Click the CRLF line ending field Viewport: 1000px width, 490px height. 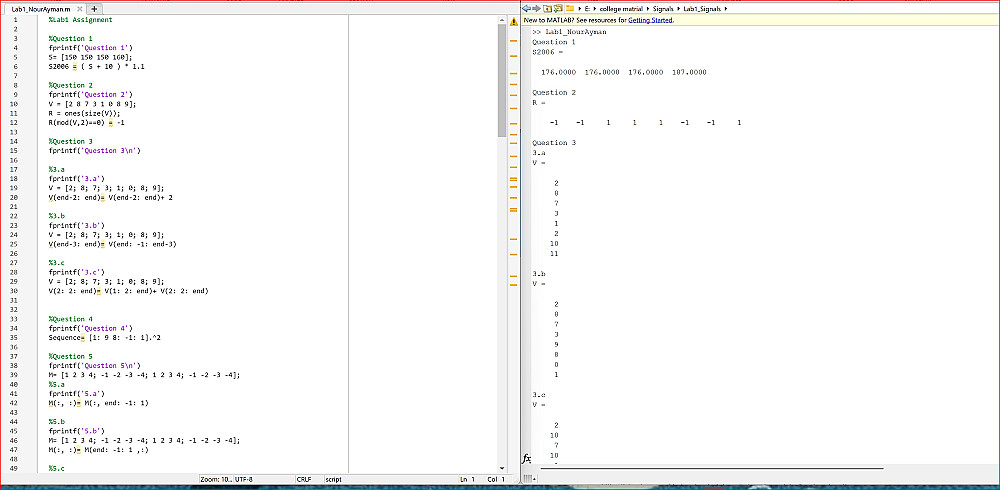tap(304, 479)
